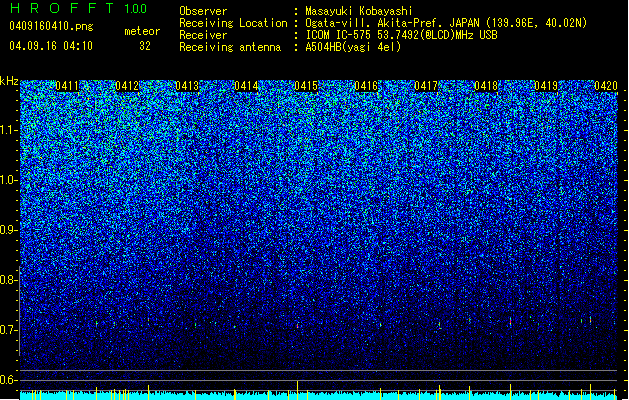The height and width of the screenshot is (400, 629).
Task: Click the 1.1 kHz axis label
Action: (8, 130)
